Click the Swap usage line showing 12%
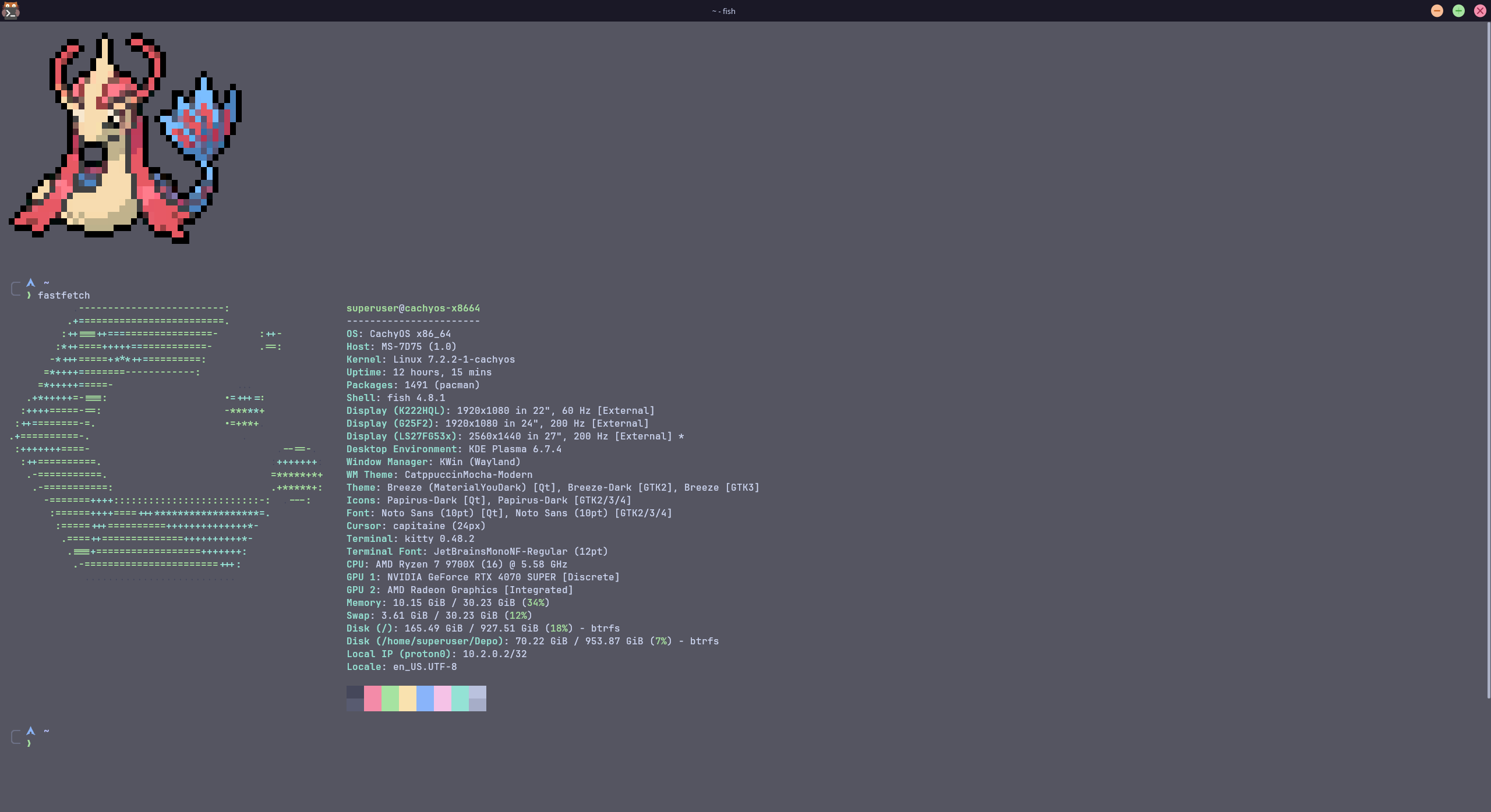Viewport: 1491px width, 812px height. [x=439, y=615]
